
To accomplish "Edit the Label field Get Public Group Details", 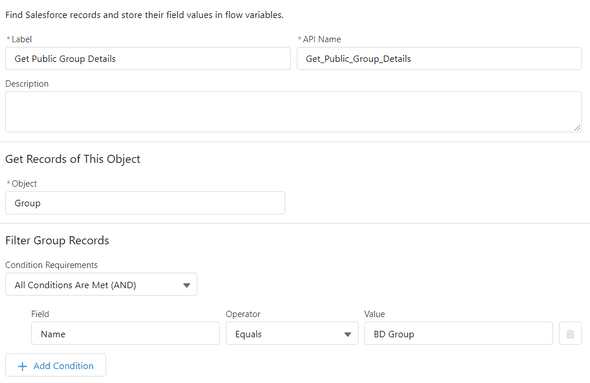I will [x=148, y=59].
